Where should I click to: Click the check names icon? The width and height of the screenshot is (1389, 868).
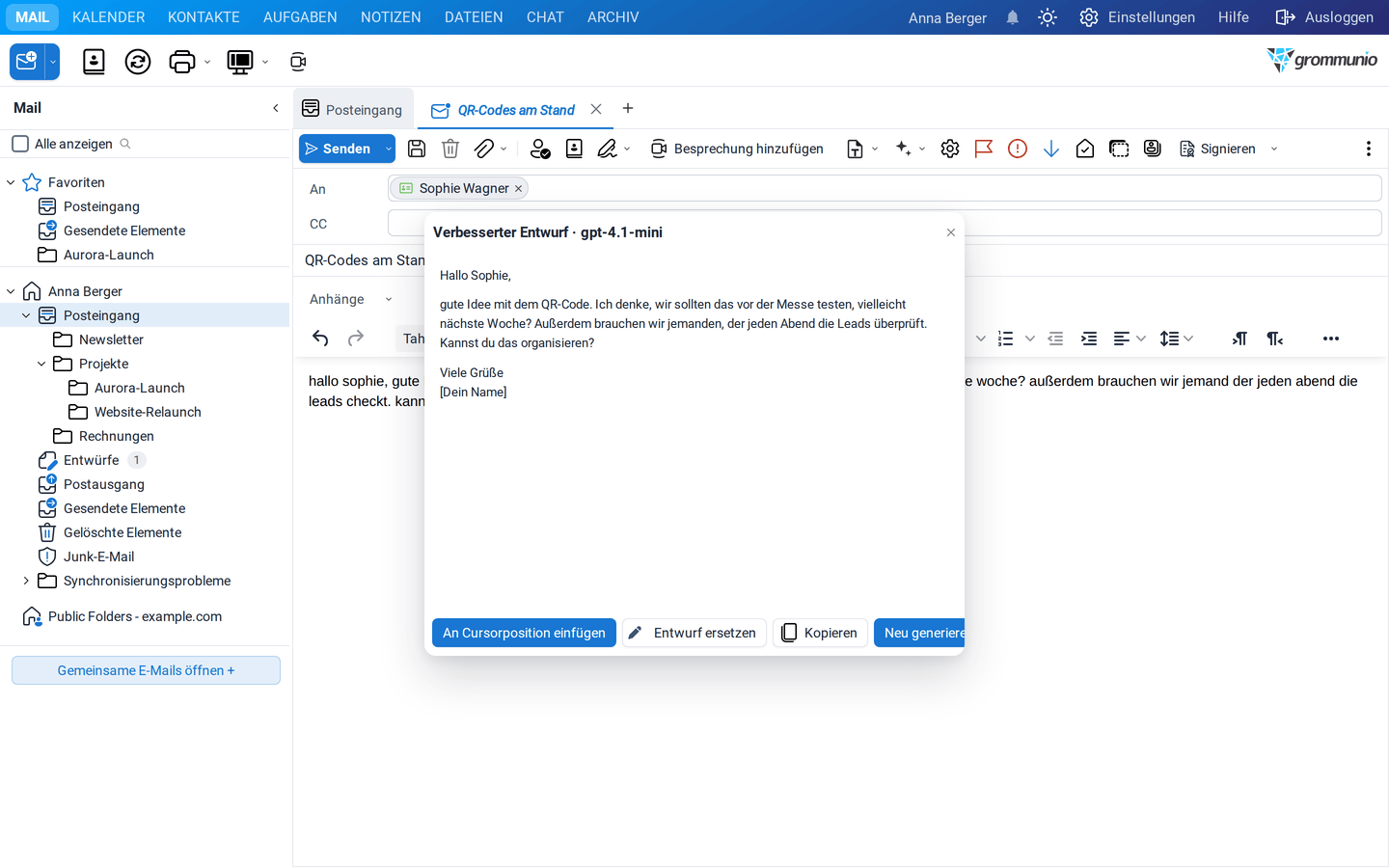coord(540,149)
